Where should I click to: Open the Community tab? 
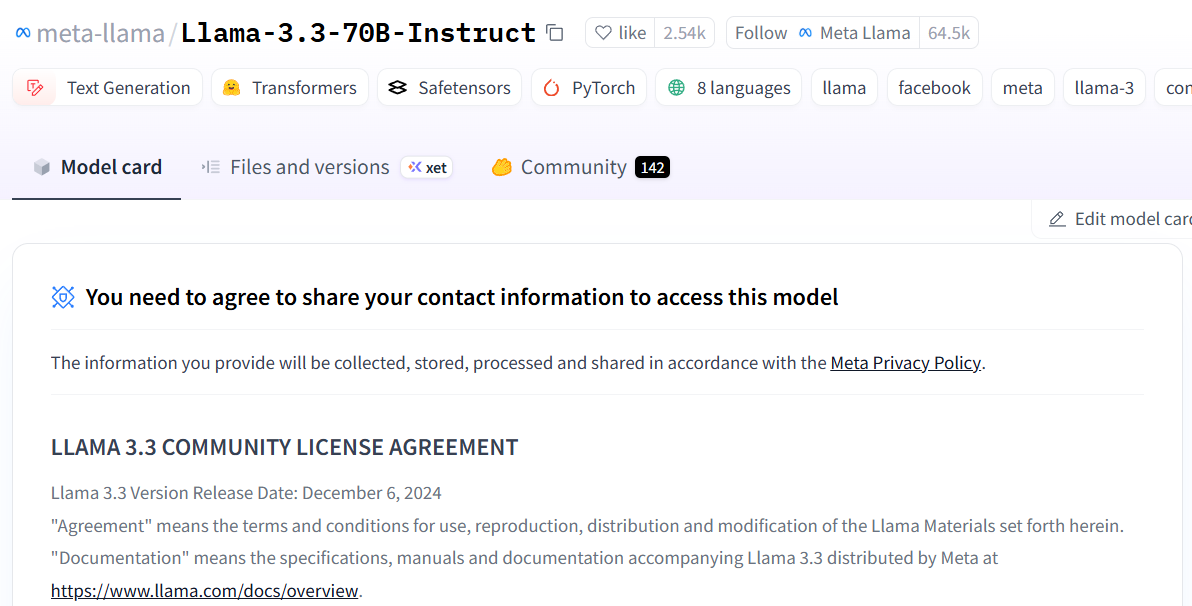[x=573, y=167]
